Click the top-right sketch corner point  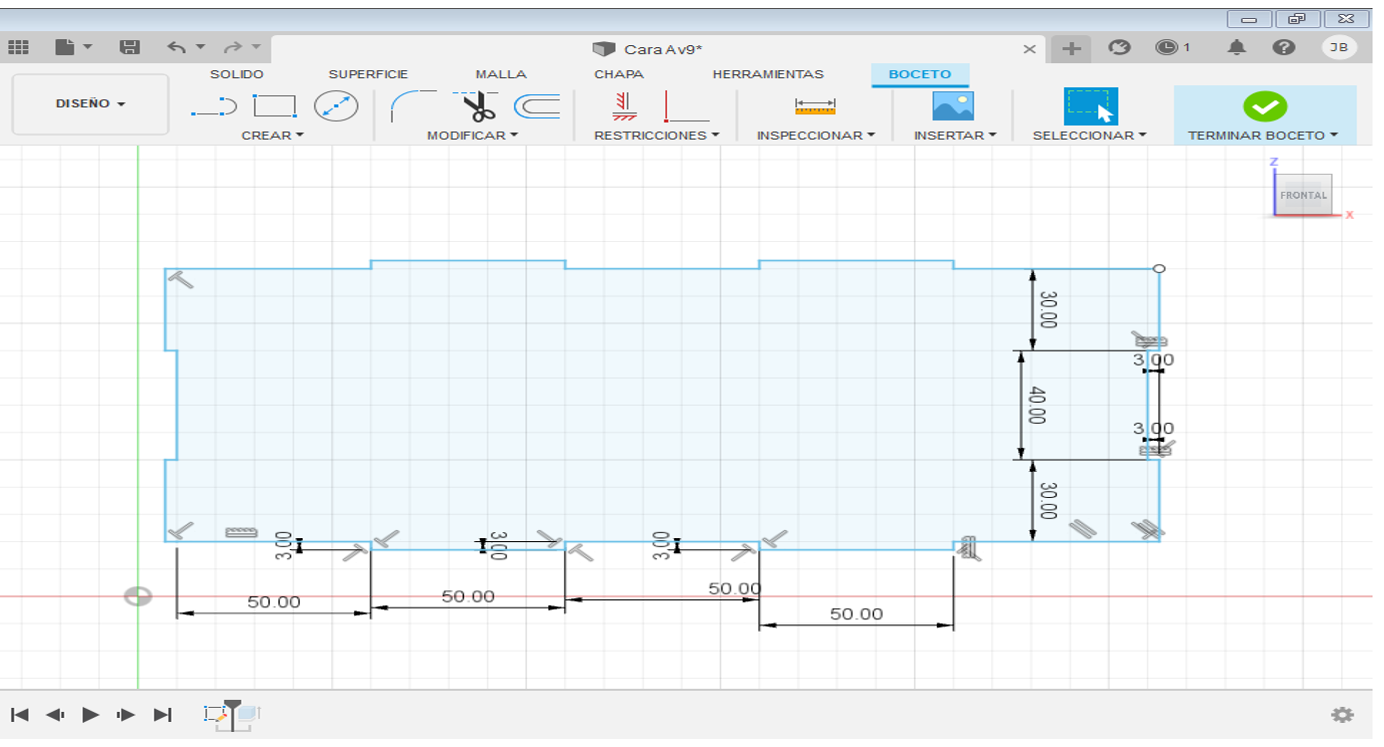[1159, 268]
